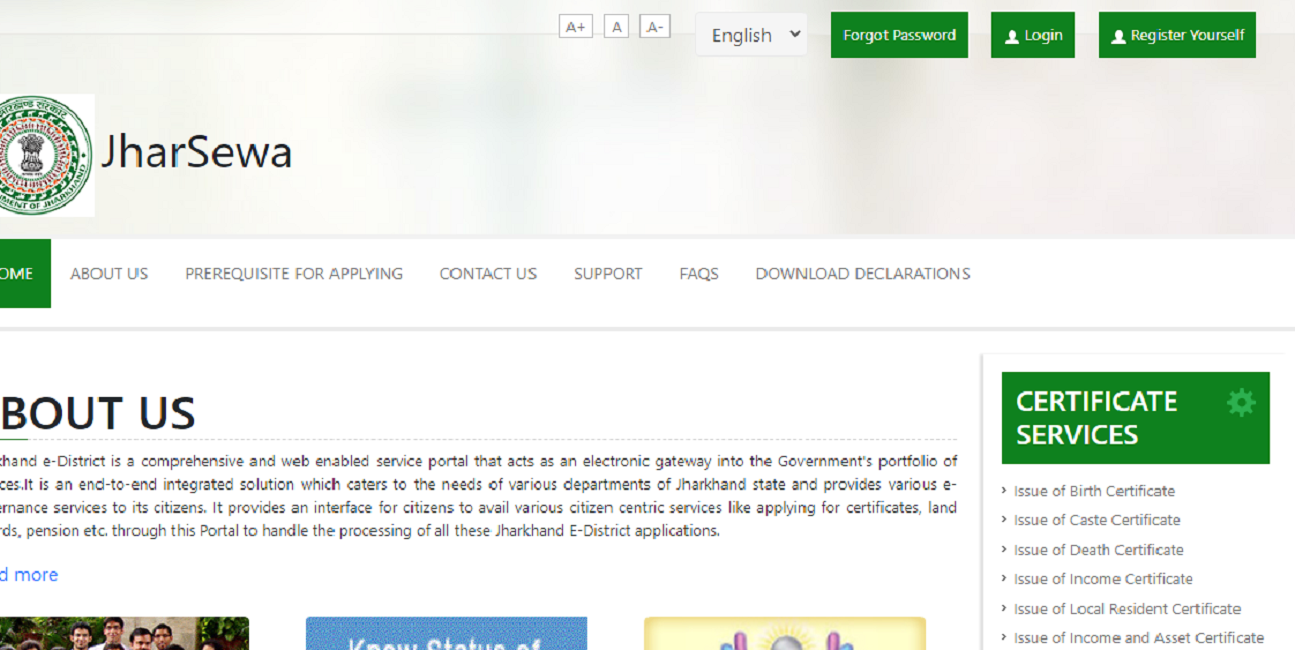Click the Register Yourself button
This screenshot has width=1295, height=650.
(1176, 35)
